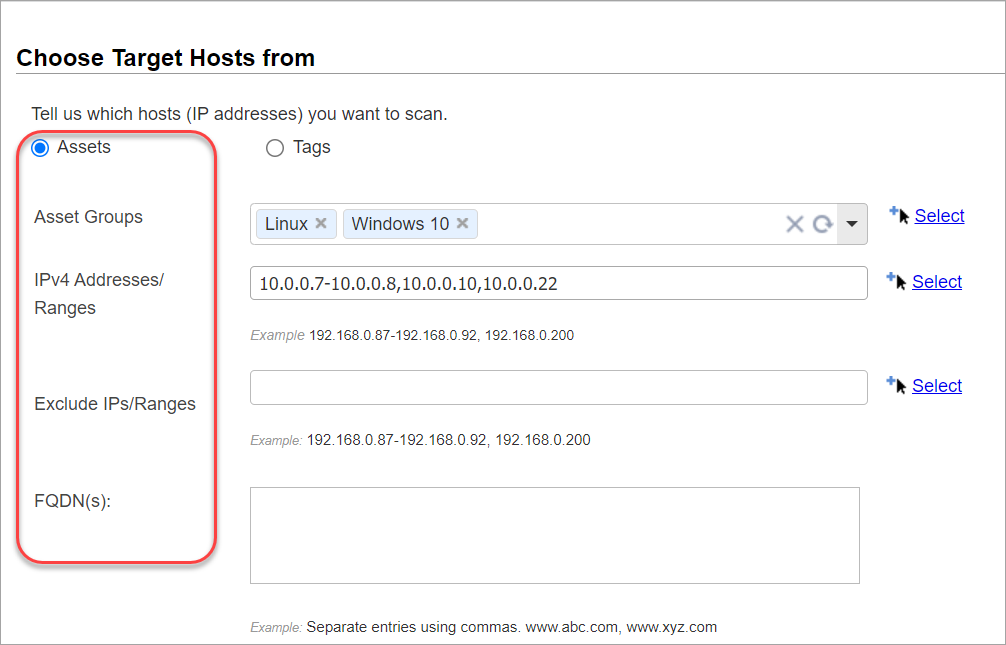
Task: Click the plus-cursor icon beside IPv4 Addresses Select
Action: coord(895,281)
